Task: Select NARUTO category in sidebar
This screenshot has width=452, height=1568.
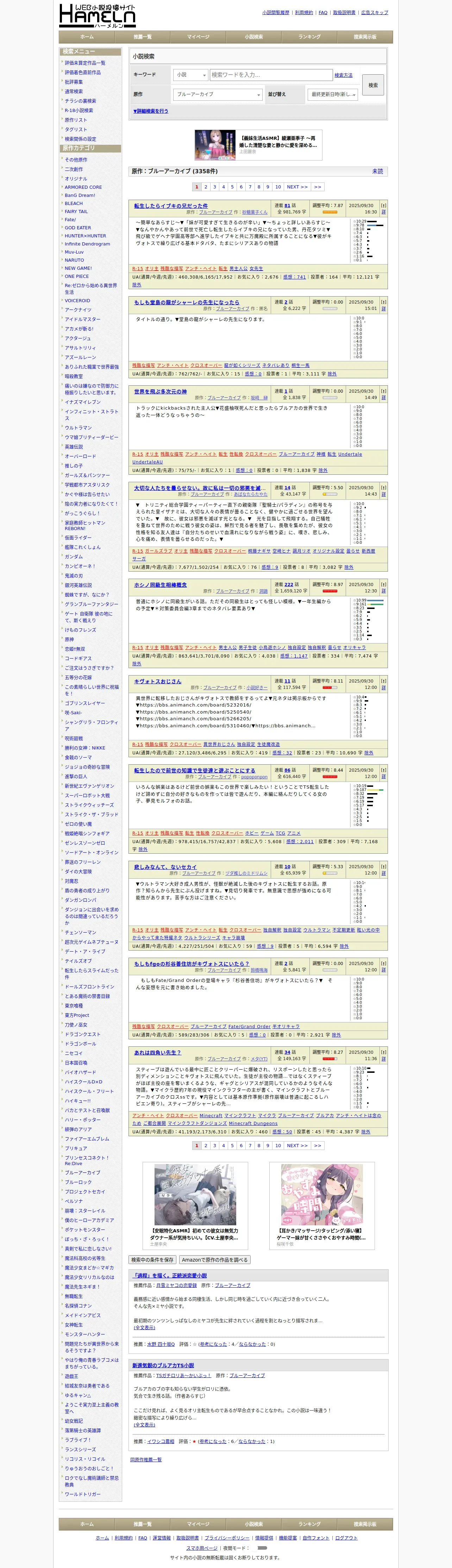Action: (x=74, y=261)
